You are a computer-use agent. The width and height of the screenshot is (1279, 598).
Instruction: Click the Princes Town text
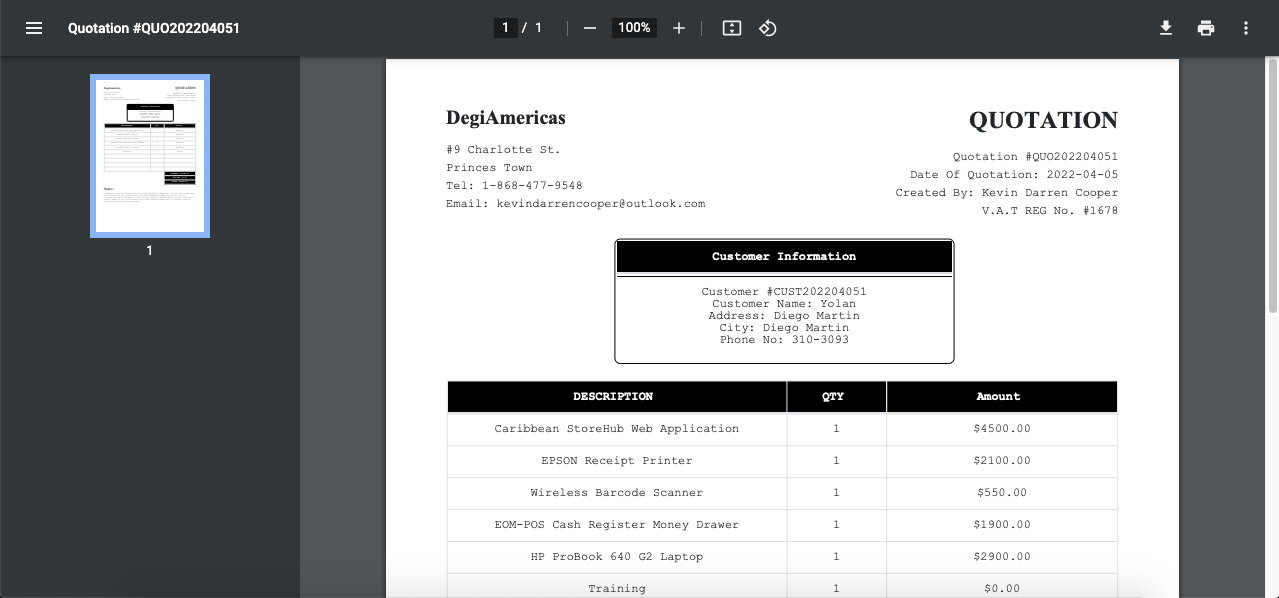click(489, 168)
